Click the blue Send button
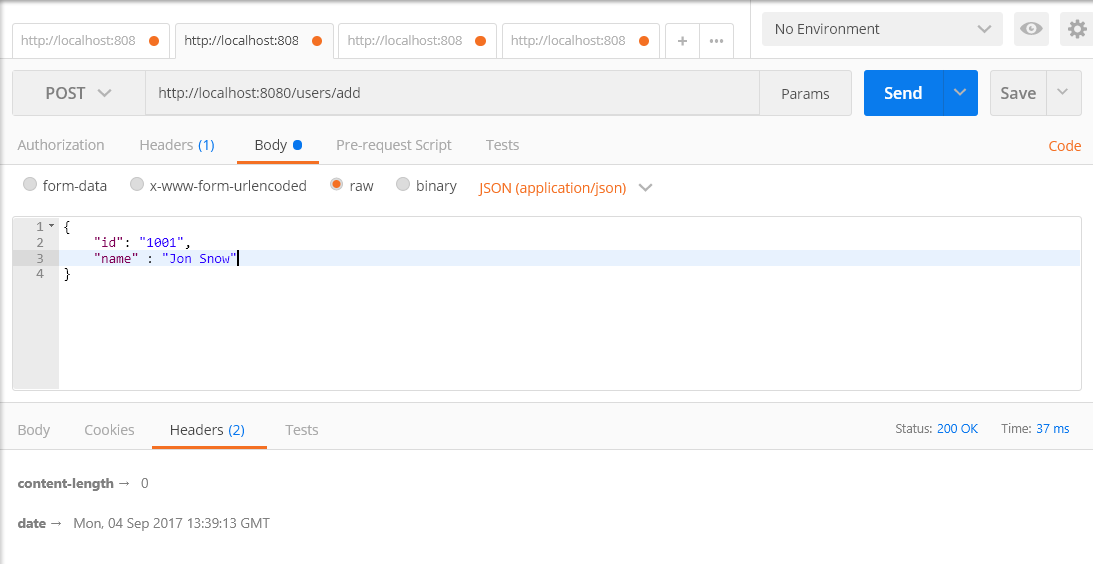 [903, 93]
